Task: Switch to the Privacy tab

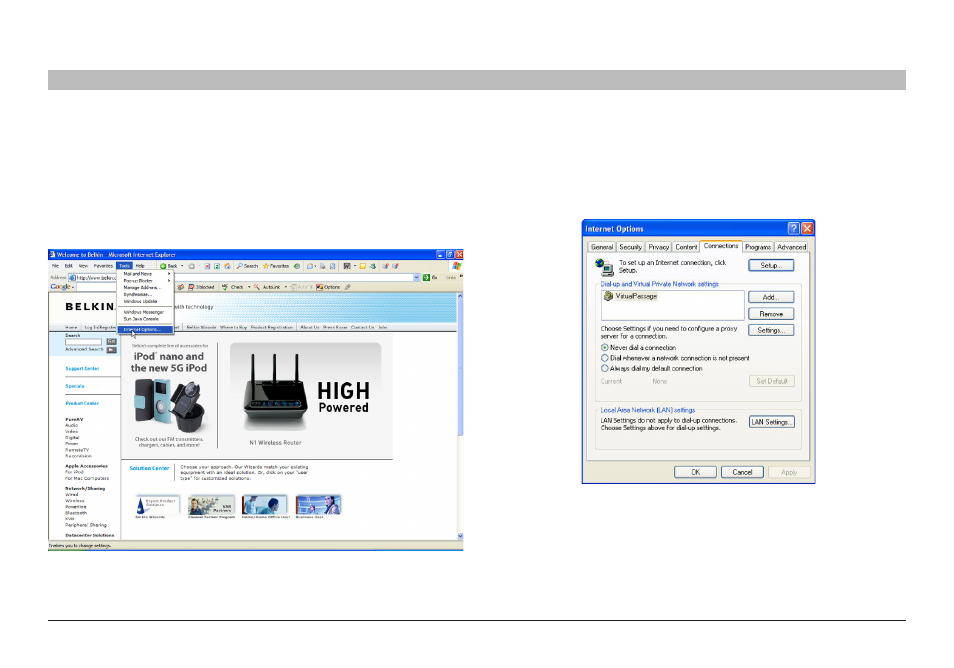Action: [x=658, y=247]
